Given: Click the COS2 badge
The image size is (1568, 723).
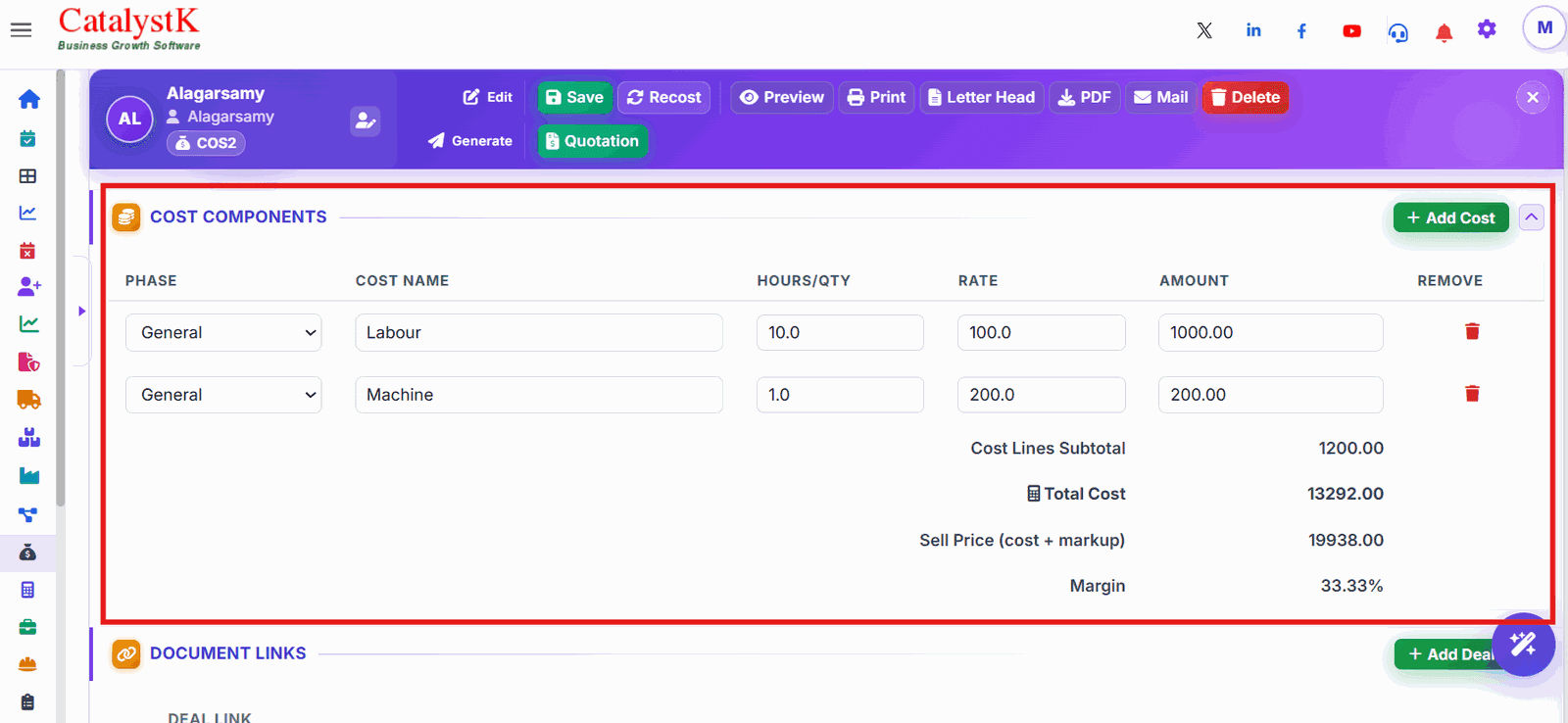Looking at the screenshot, I should 206,143.
